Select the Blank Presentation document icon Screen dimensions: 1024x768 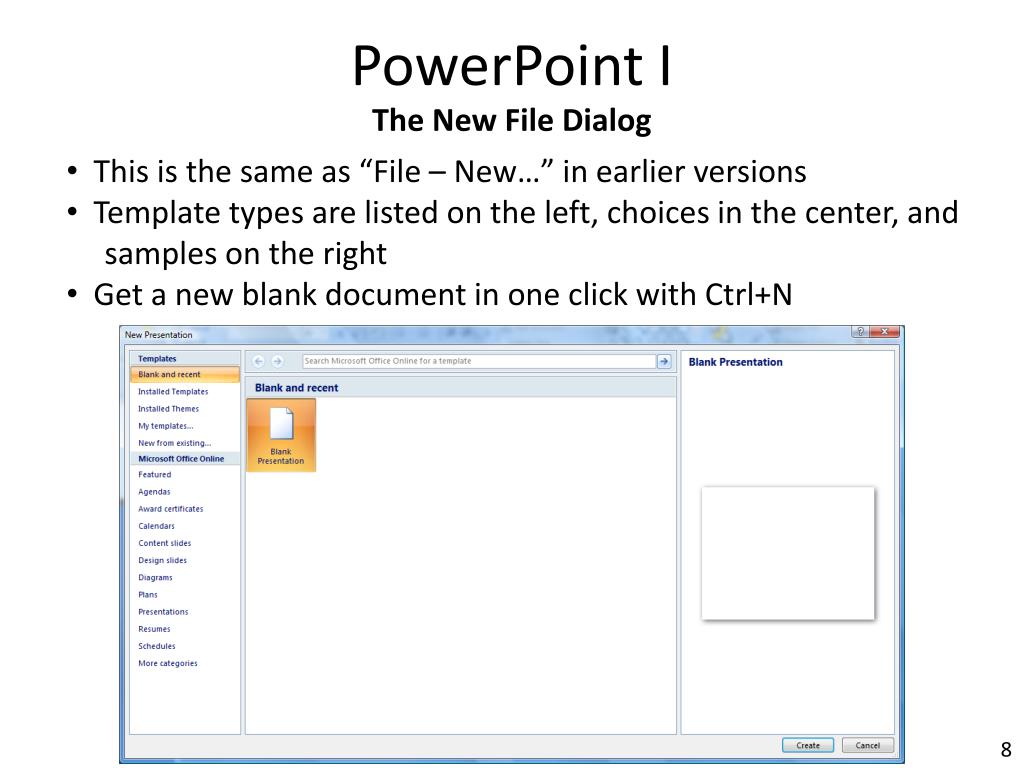point(281,435)
